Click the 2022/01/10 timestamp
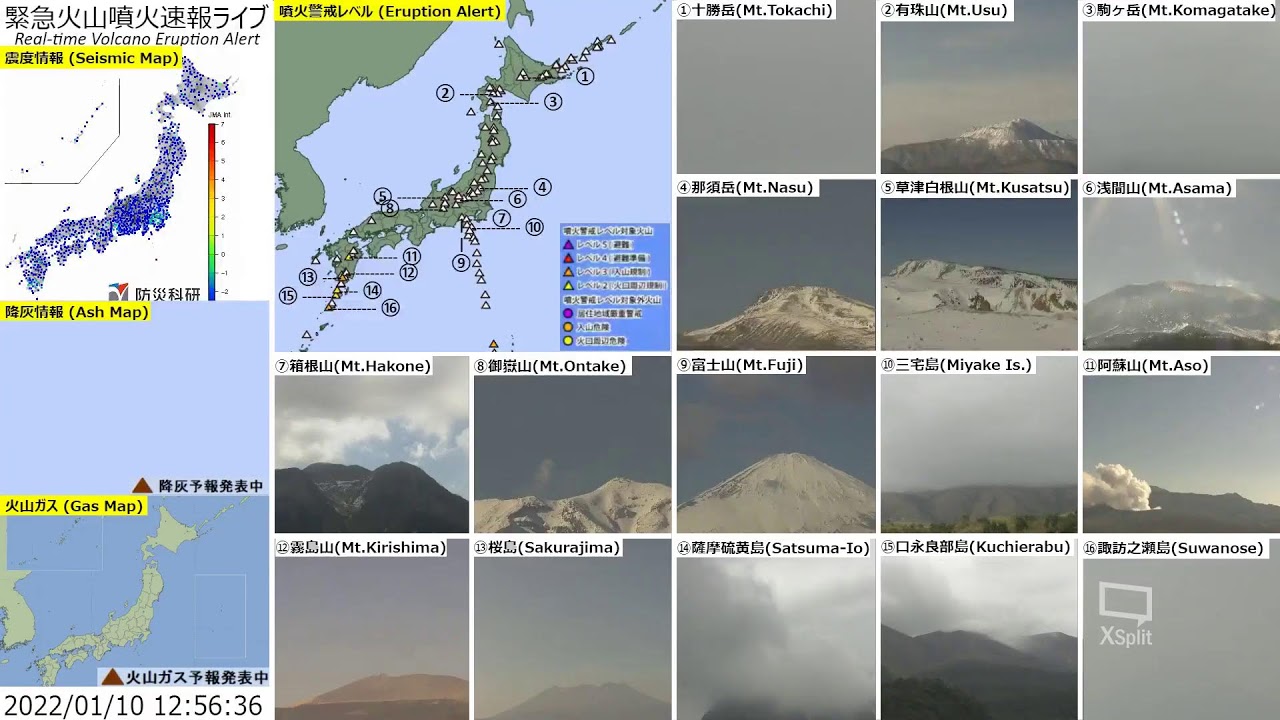The height and width of the screenshot is (720, 1280). coord(133,705)
